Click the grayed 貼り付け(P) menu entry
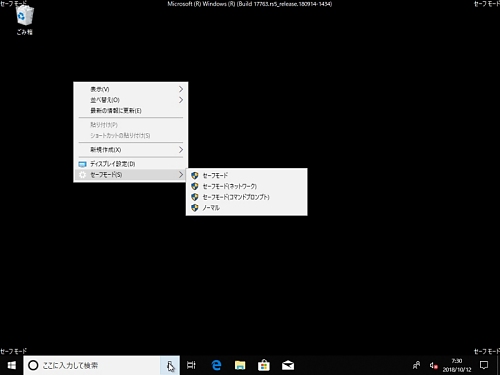The width and height of the screenshot is (500, 375). click(x=131, y=125)
